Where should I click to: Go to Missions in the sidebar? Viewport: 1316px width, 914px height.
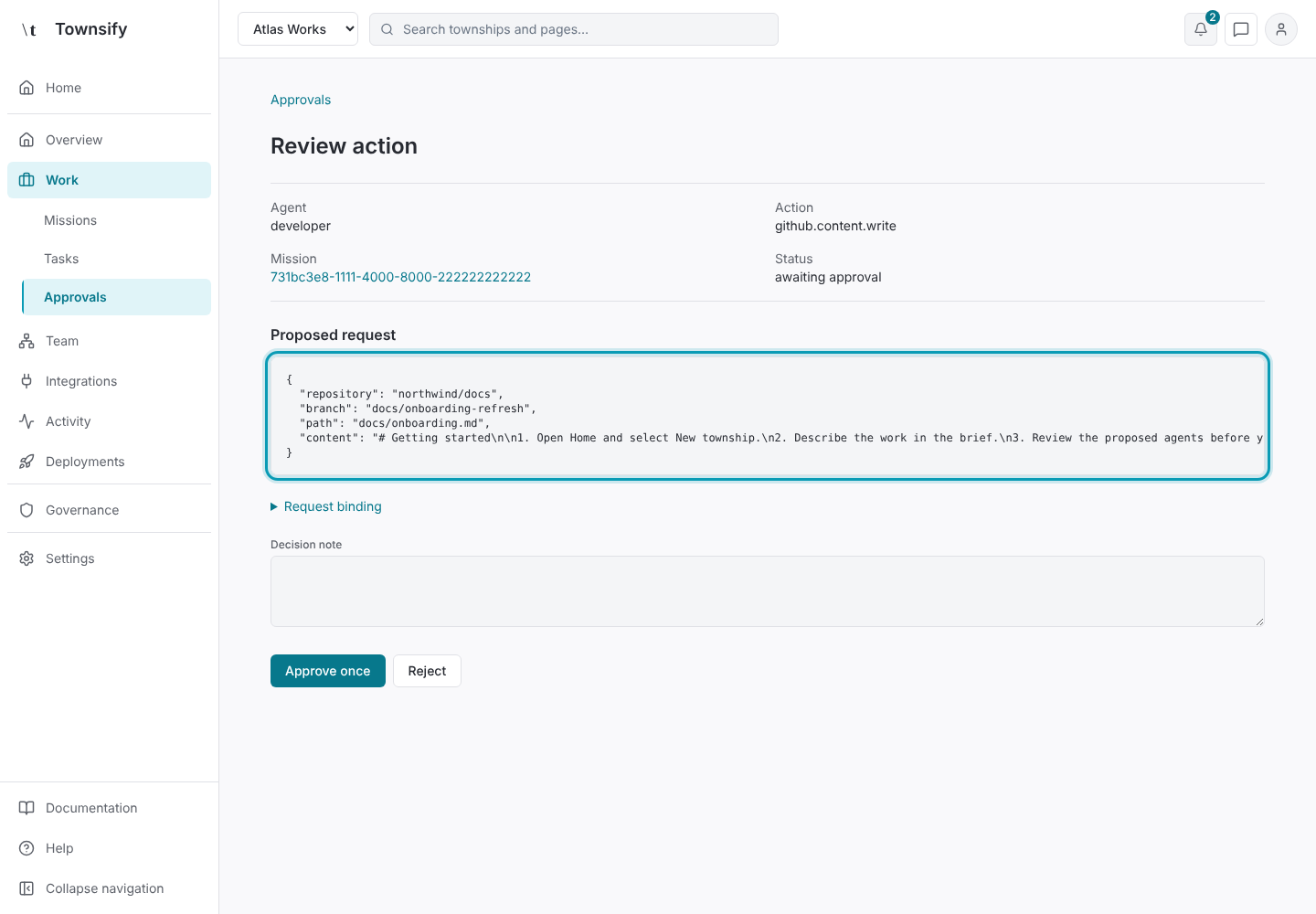coord(70,220)
